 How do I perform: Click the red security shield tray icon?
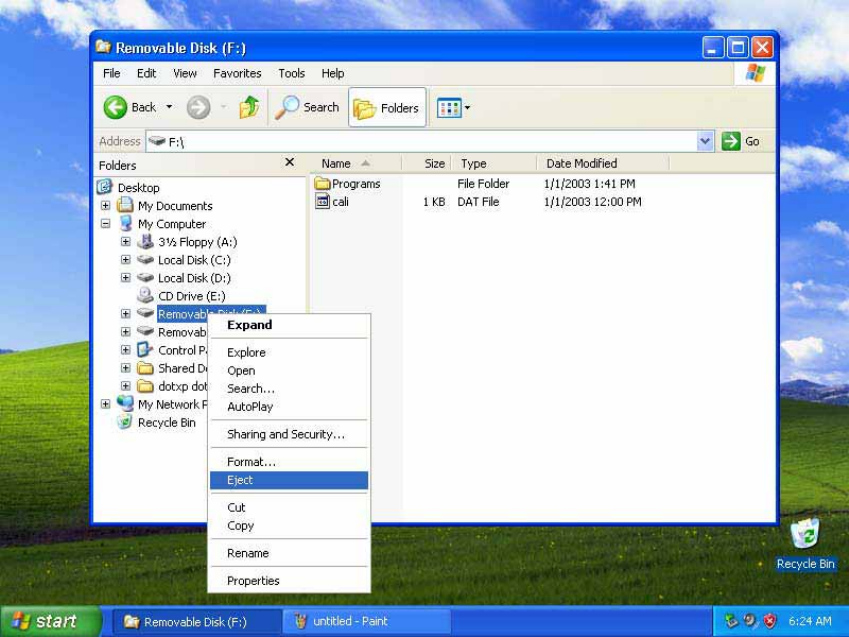[769, 621]
